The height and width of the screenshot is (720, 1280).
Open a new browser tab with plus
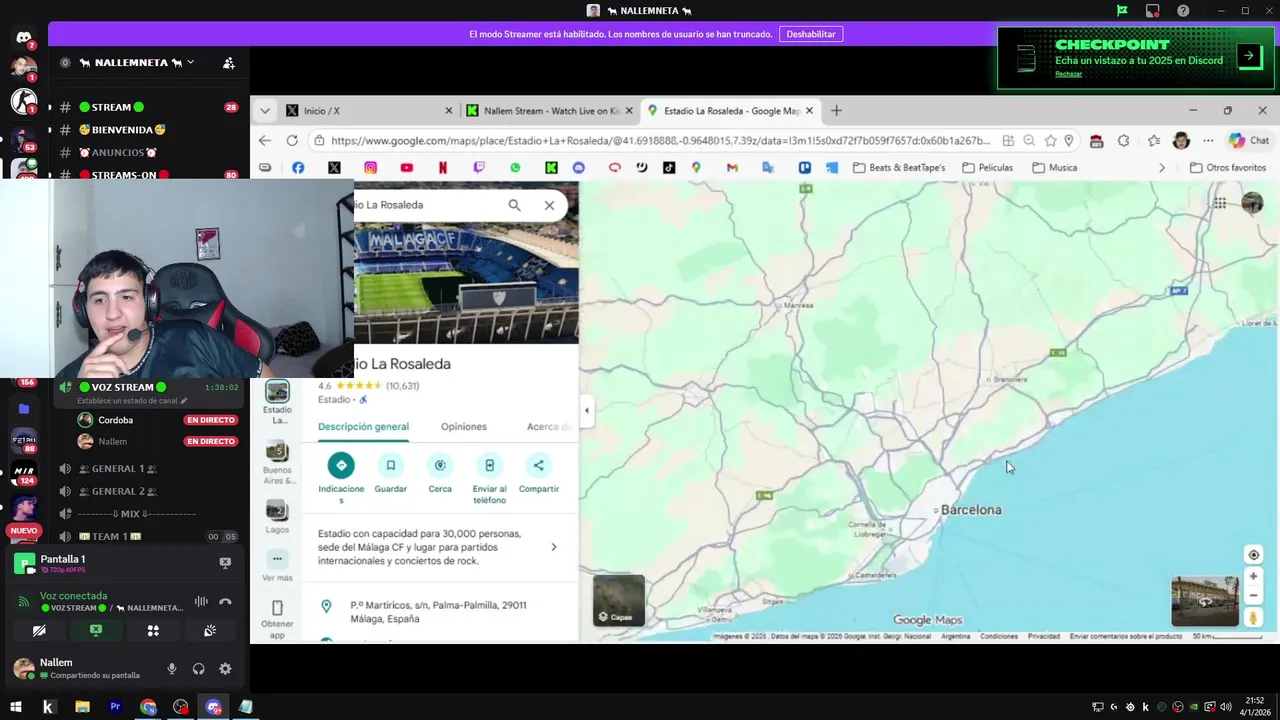coord(836,111)
